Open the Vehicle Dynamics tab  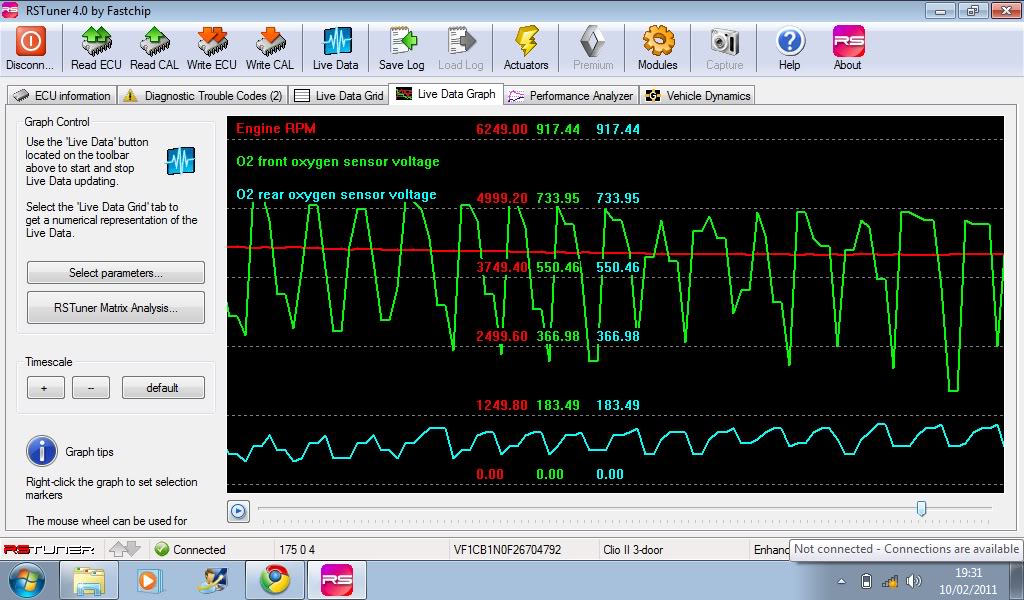click(x=698, y=96)
